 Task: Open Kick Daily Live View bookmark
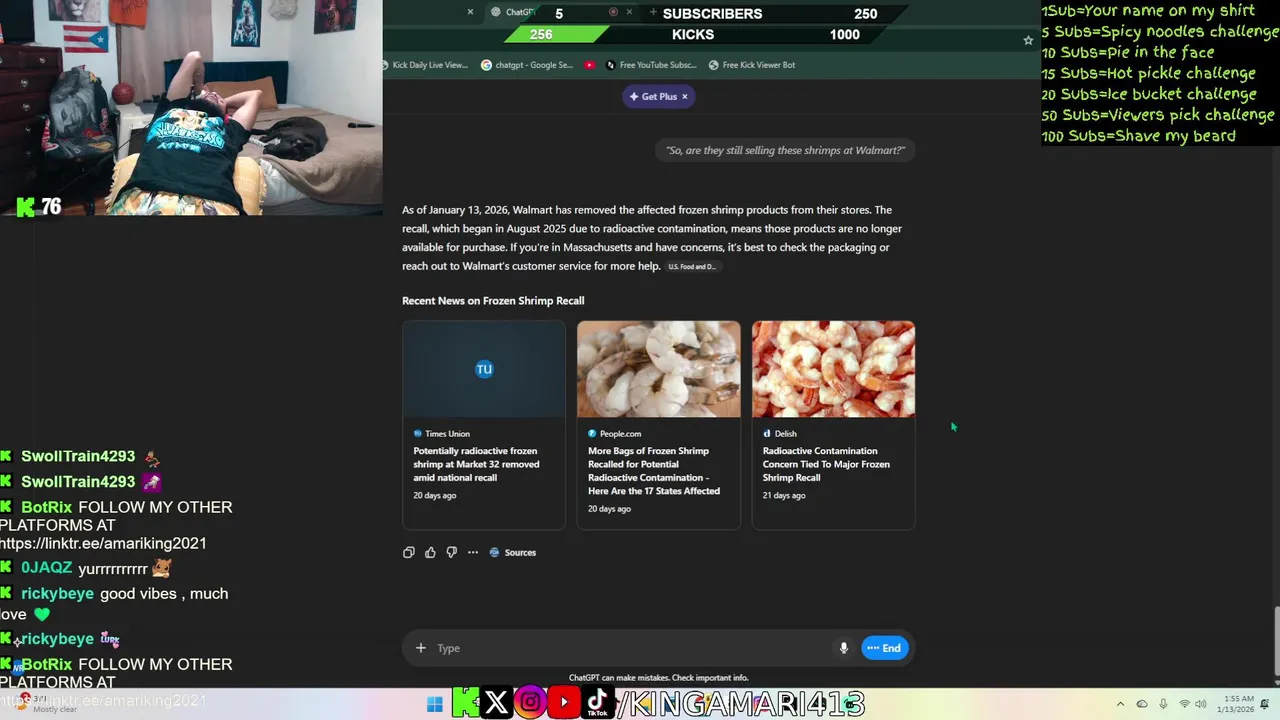coord(426,65)
